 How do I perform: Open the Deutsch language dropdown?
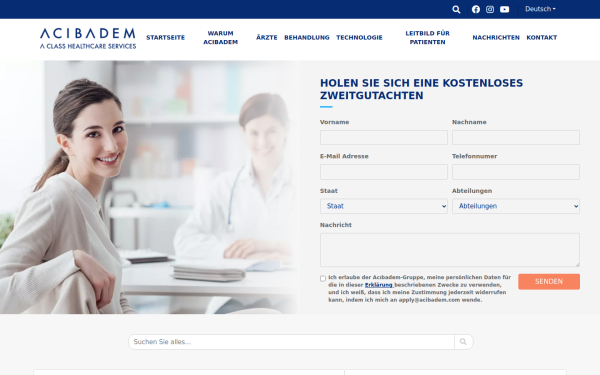[x=540, y=9]
